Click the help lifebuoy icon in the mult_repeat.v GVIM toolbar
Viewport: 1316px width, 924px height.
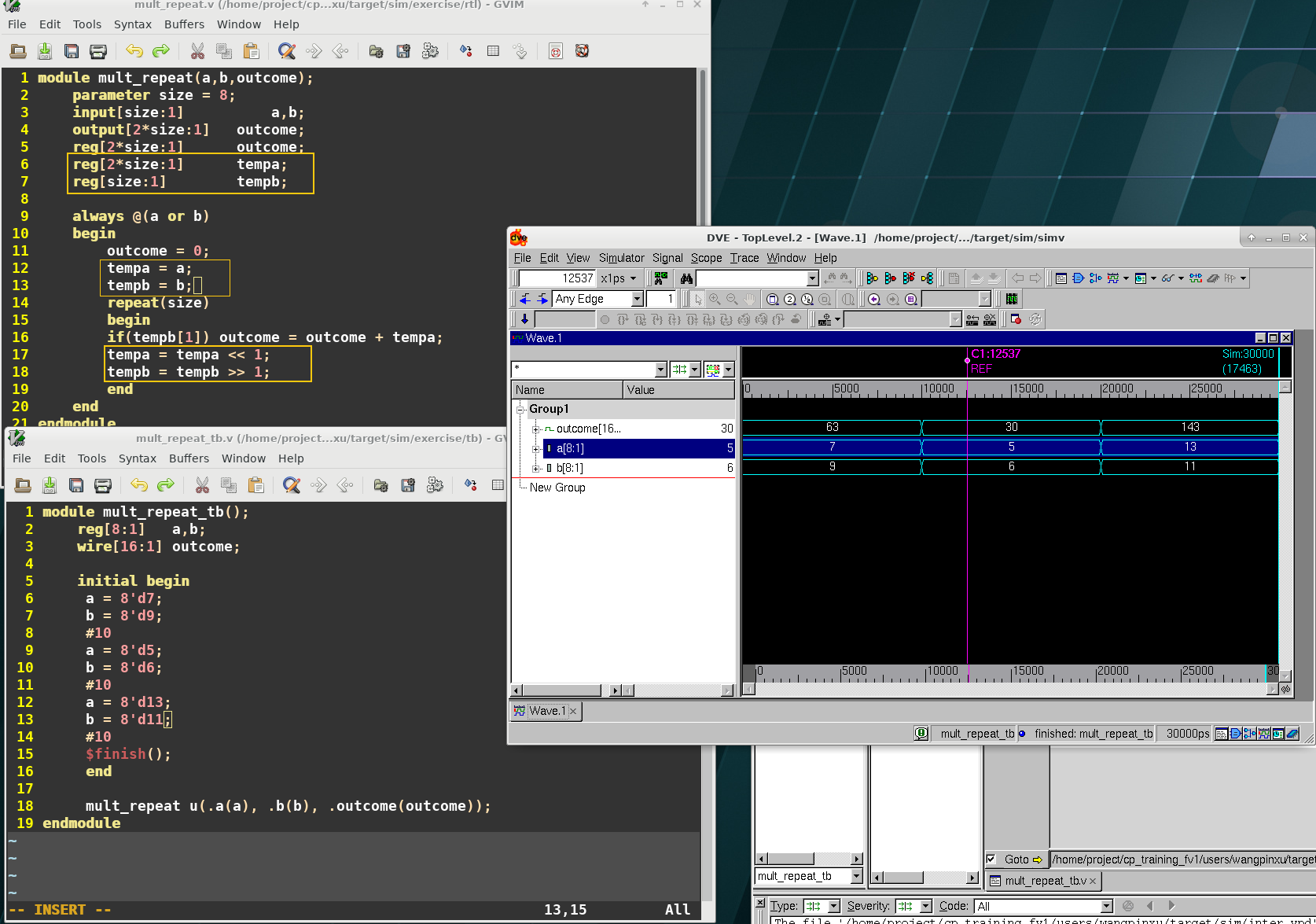point(582,51)
